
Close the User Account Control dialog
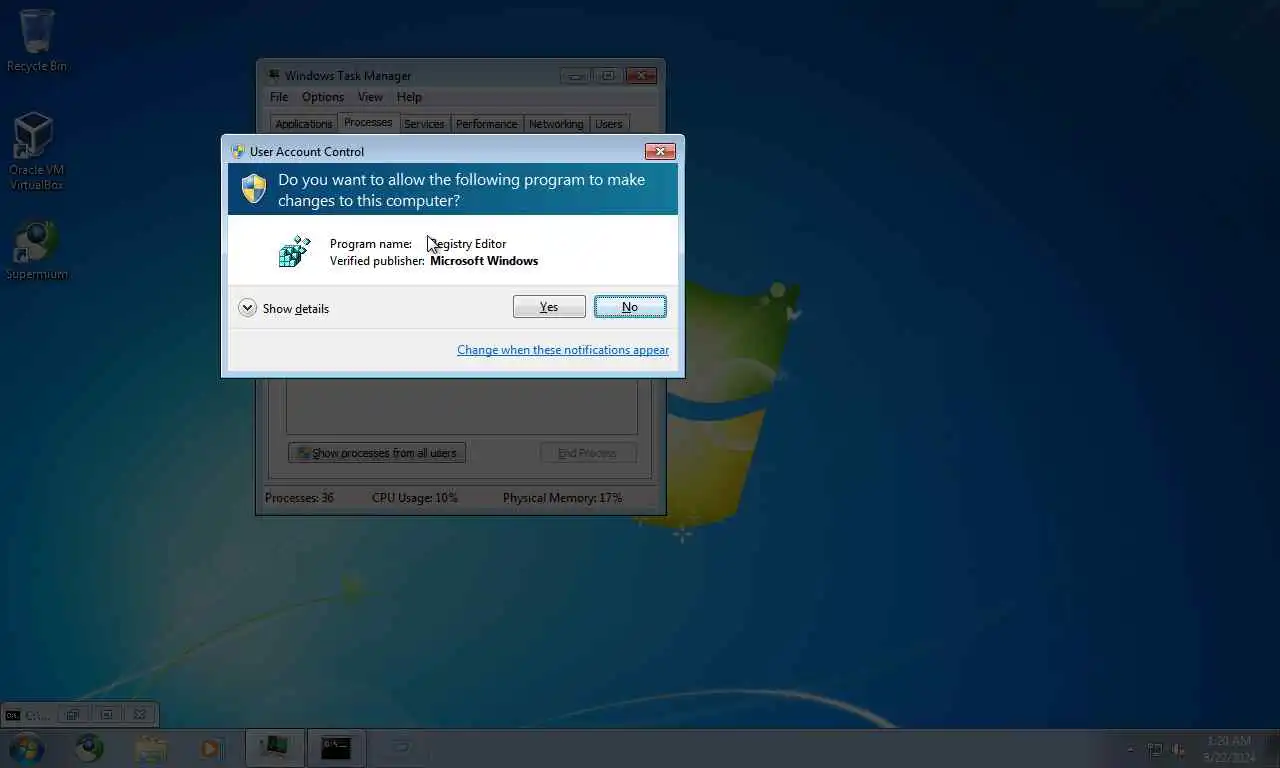point(660,151)
